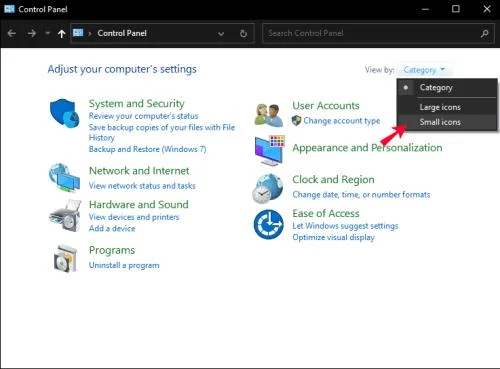Open recent locations dropdown arrow
Image resolution: width=500 pixels, height=369 pixels.
[48, 33]
